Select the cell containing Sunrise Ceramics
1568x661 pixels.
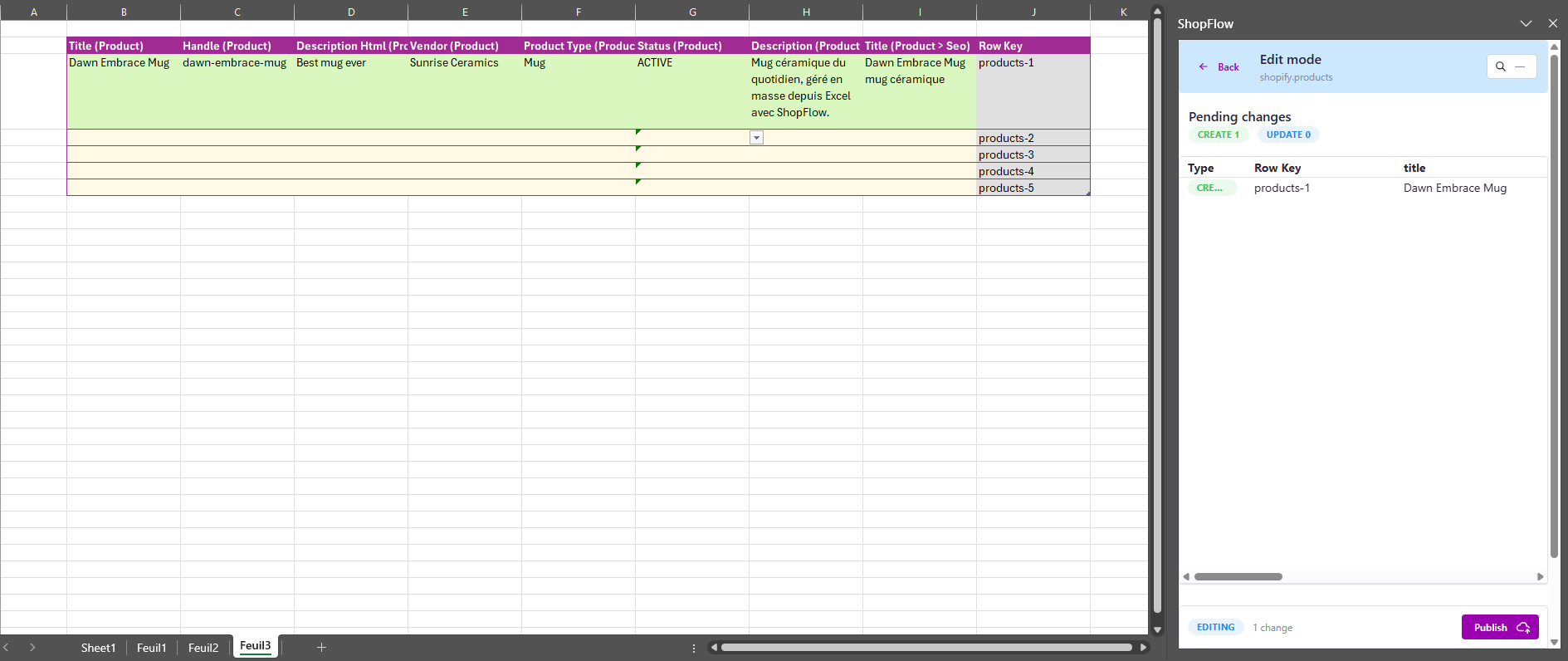coord(464,63)
